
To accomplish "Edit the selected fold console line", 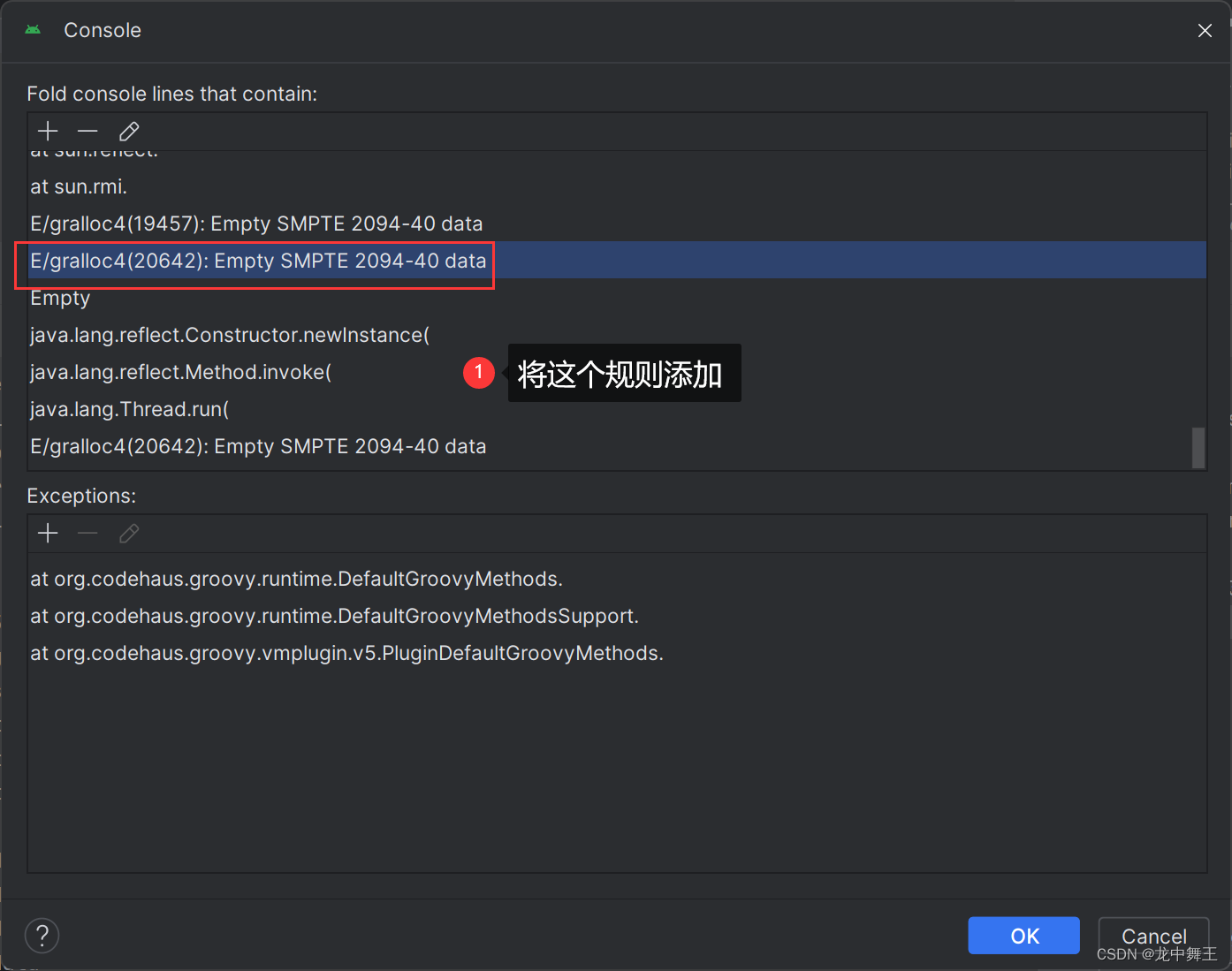I will pos(129,132).
